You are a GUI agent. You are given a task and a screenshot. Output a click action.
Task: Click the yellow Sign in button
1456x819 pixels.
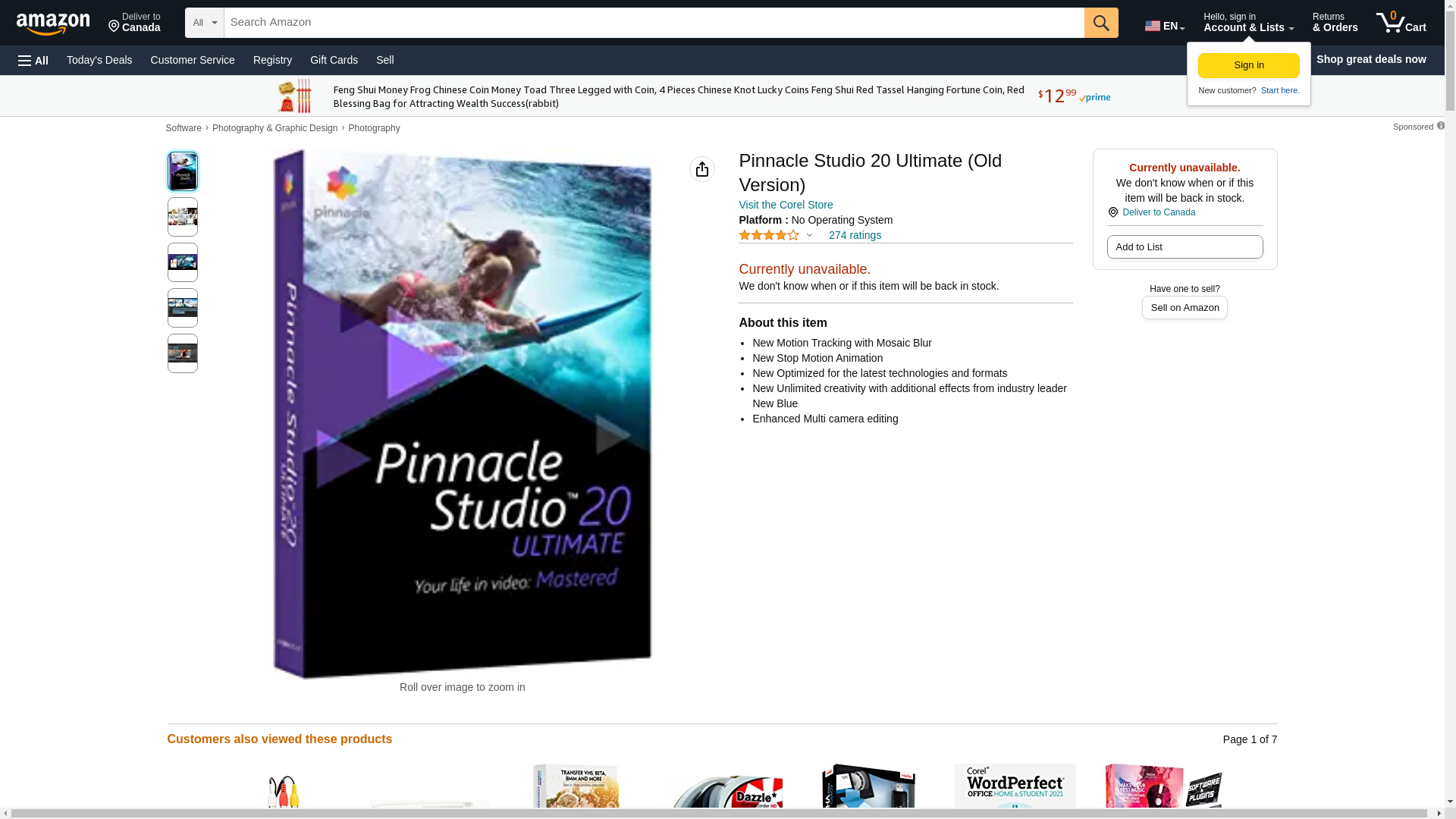tap(1248, 65)
